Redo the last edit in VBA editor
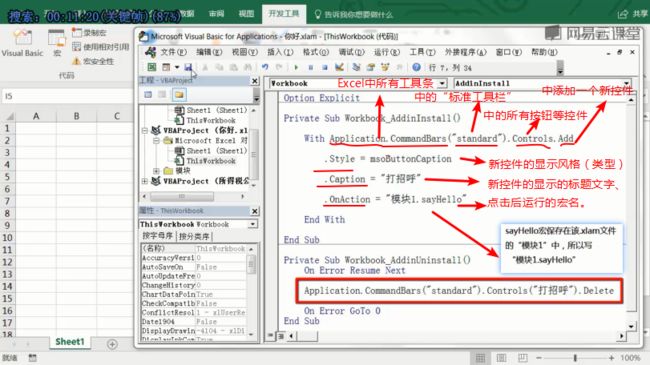This screenshot has height=365, width=650. pyautogui.click(x=279, y=67)
